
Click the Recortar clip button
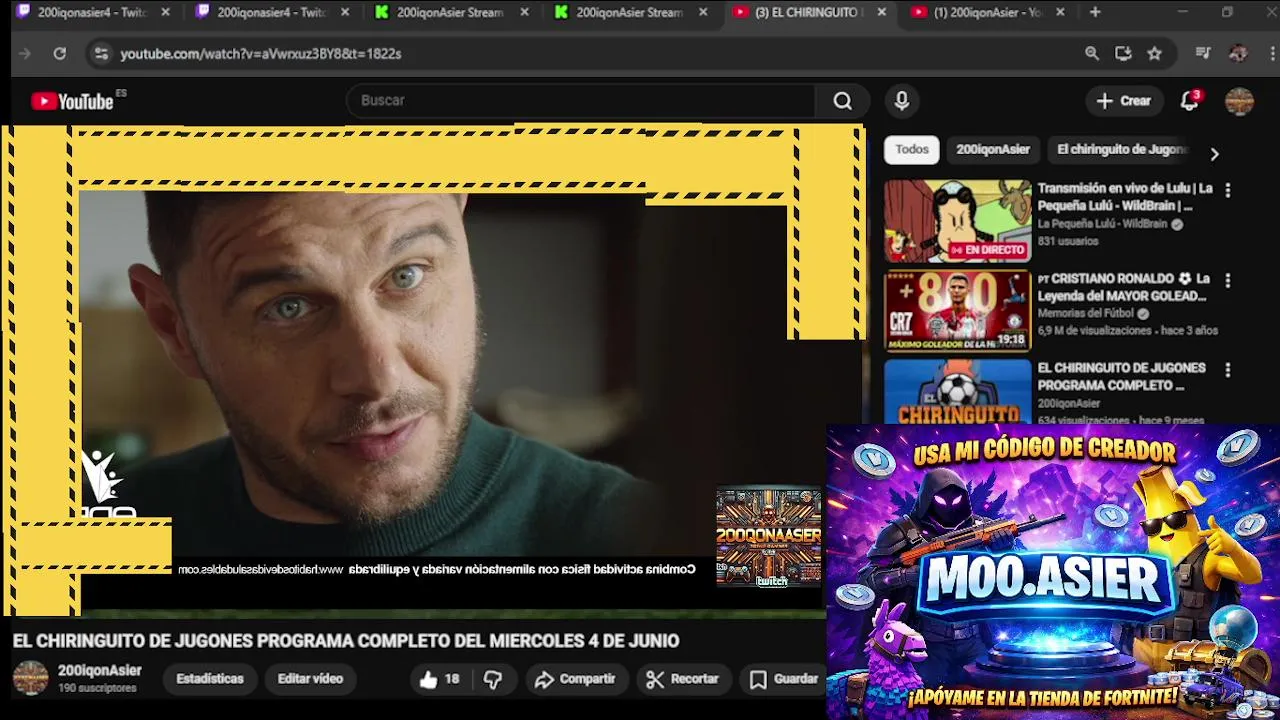[682, 679]
